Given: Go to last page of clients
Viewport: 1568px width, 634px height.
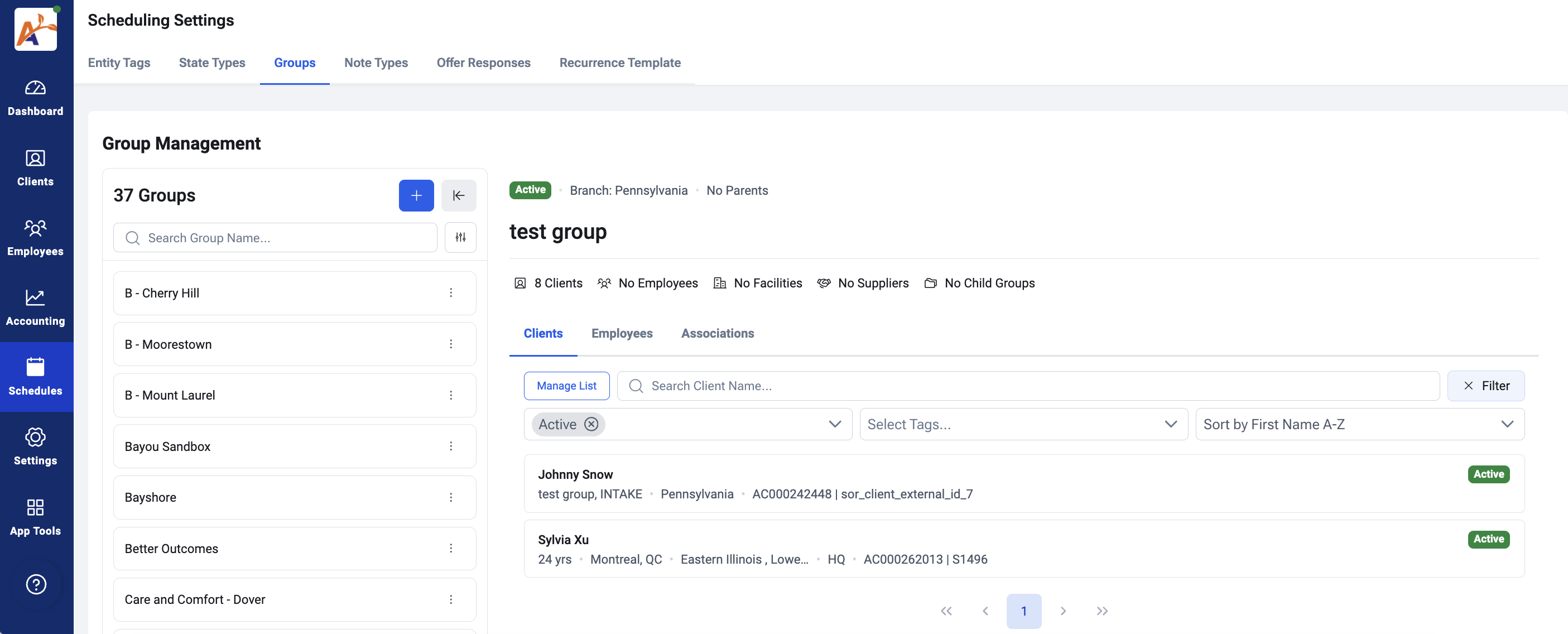Looking at the screenshot, I should (1102, 611).
